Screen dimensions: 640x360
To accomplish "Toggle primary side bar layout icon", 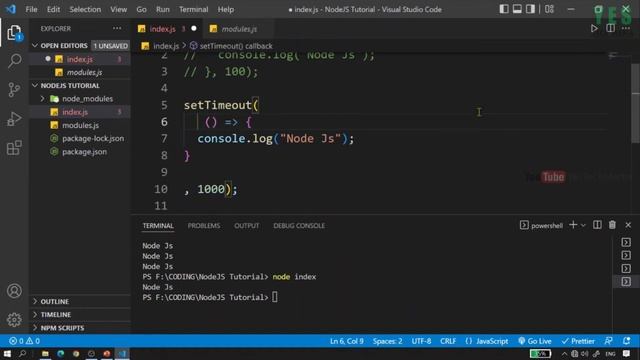I will [x=504, y=9].
